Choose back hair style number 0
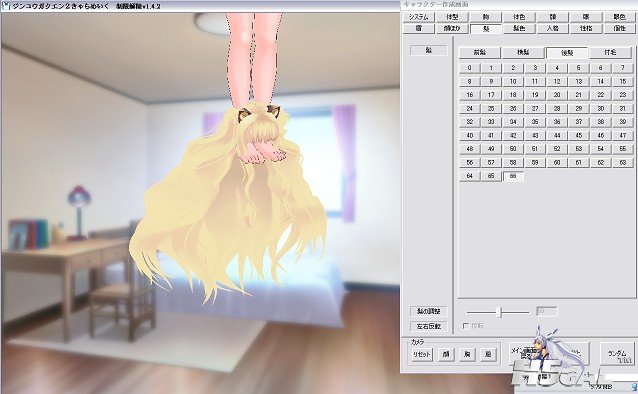The height and width of the screenshot is (394, 638). pos(470,68)
